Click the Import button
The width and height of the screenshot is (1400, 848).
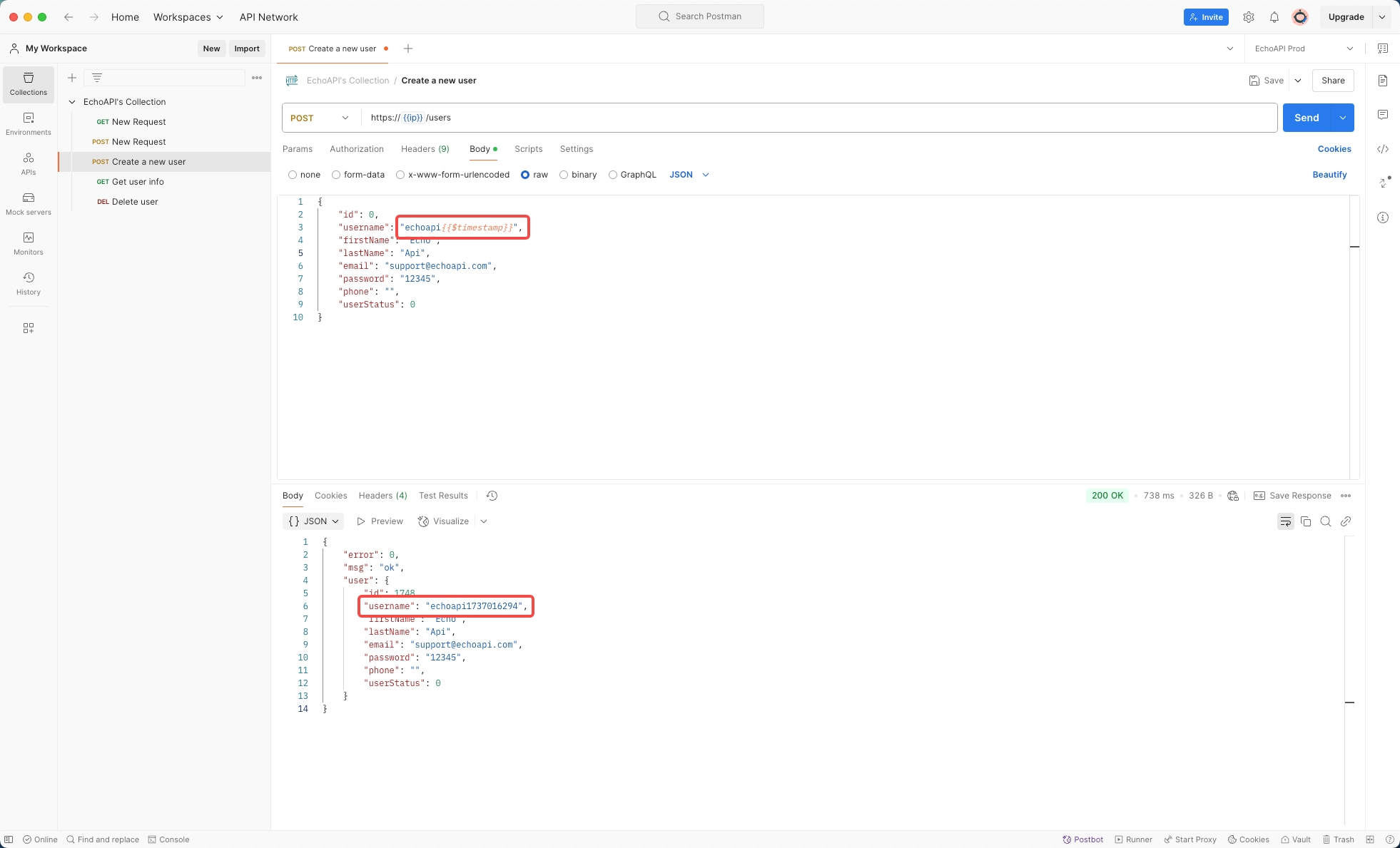247,48
